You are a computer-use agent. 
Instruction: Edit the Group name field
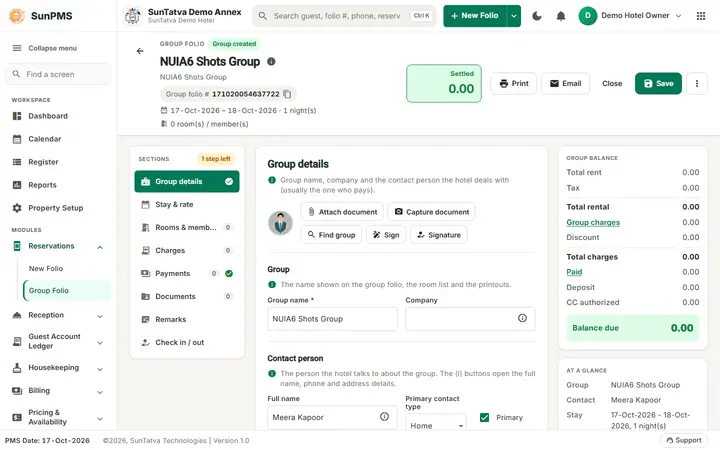click(x=332, y=319)
